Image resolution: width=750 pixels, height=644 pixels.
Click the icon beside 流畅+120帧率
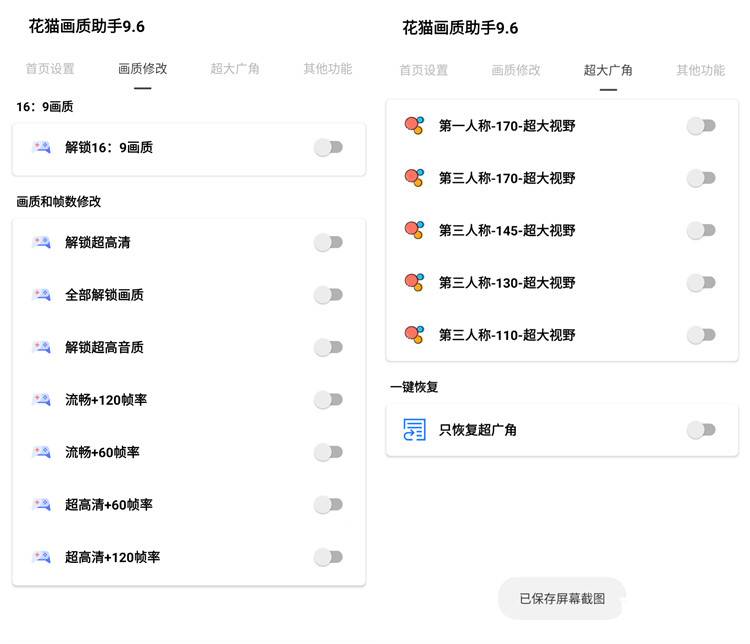pyautogui.click(x=42, y=399)
